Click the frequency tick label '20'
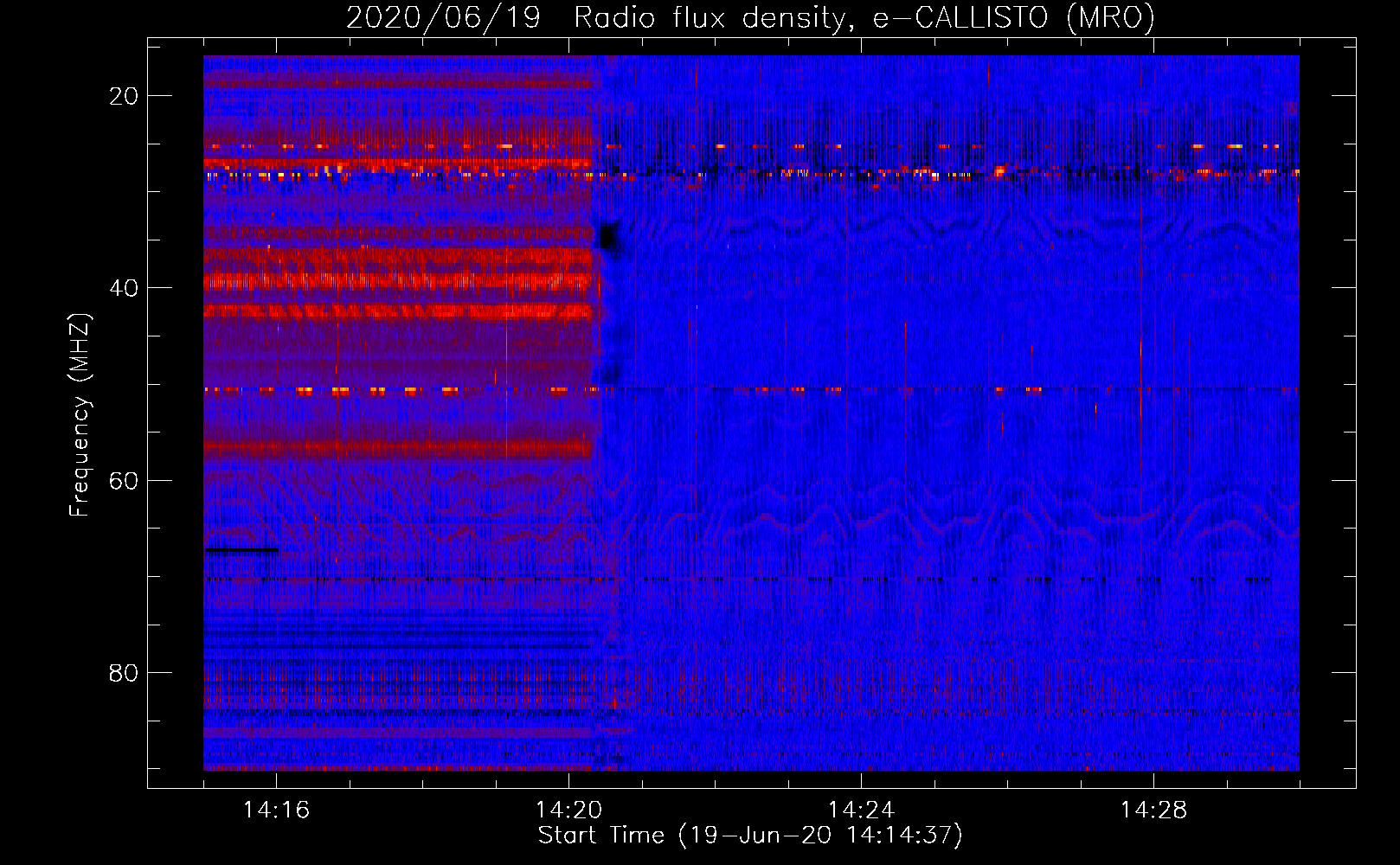The image size is (1400, 865). pos(124,96)
